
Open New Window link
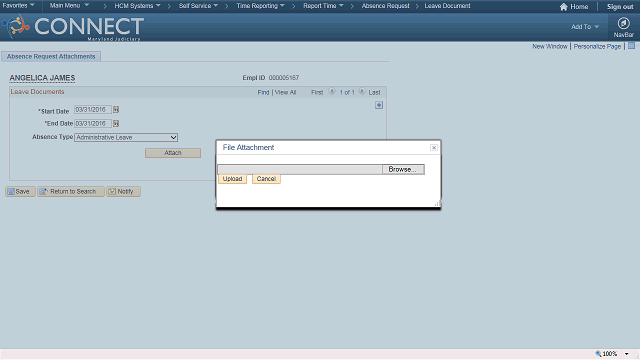550,47
